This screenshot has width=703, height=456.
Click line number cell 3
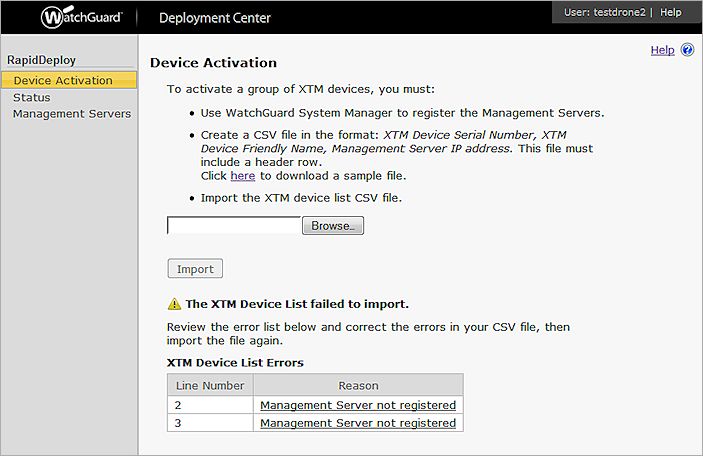[x=210, y=423]
